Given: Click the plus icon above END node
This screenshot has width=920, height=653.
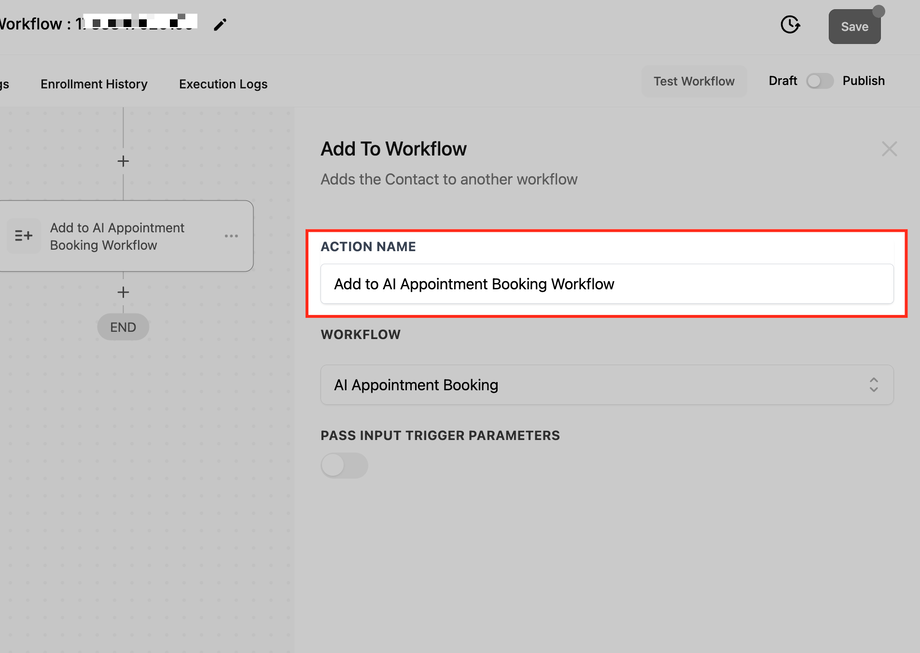Looking at the screenshot, I should pyautogui.click(x=123, y=292).
